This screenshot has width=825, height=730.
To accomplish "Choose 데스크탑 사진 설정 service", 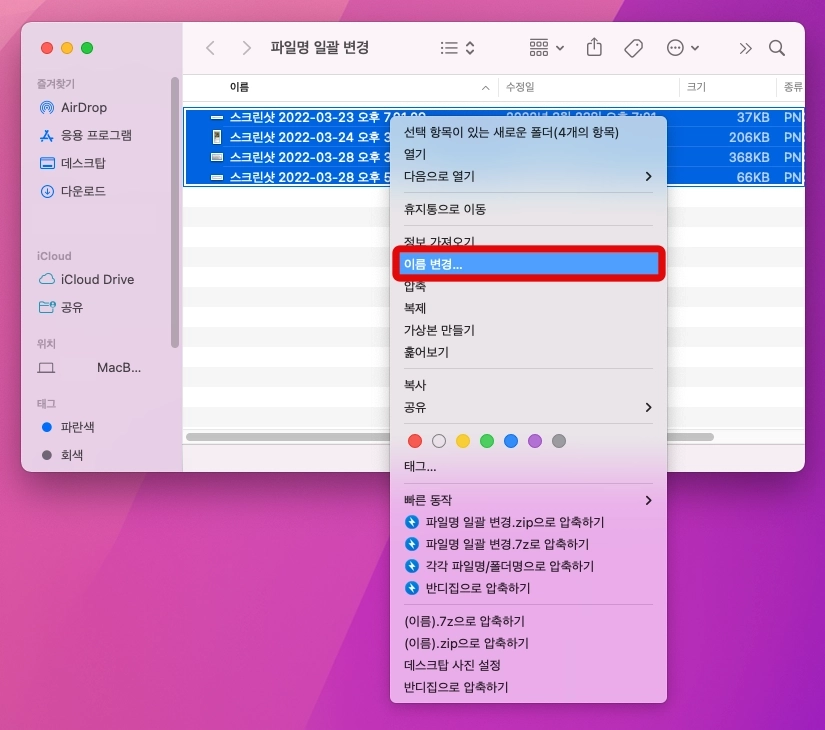I will coord(528,666).
